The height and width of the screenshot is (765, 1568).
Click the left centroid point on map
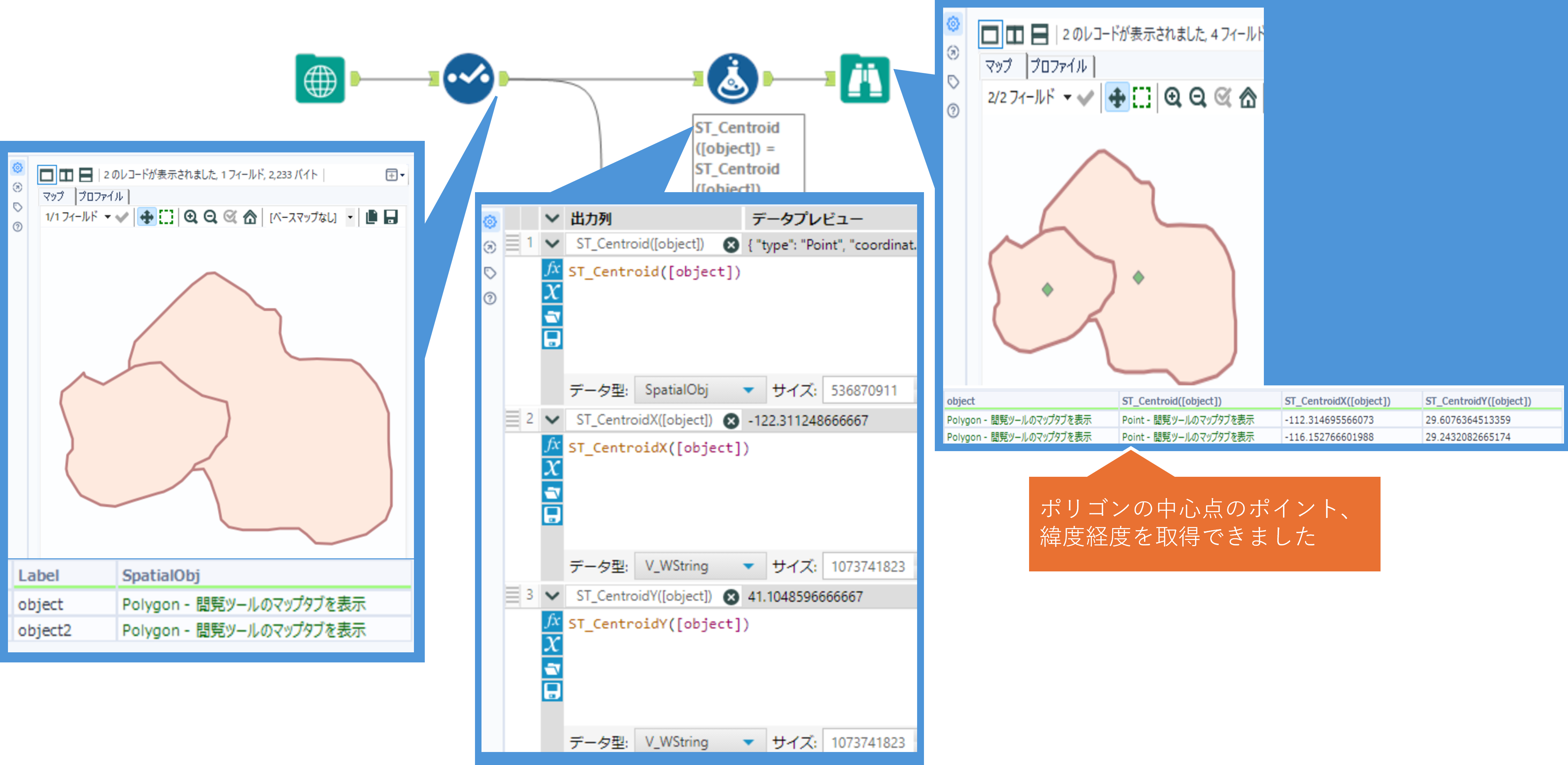coord(1047,289)
